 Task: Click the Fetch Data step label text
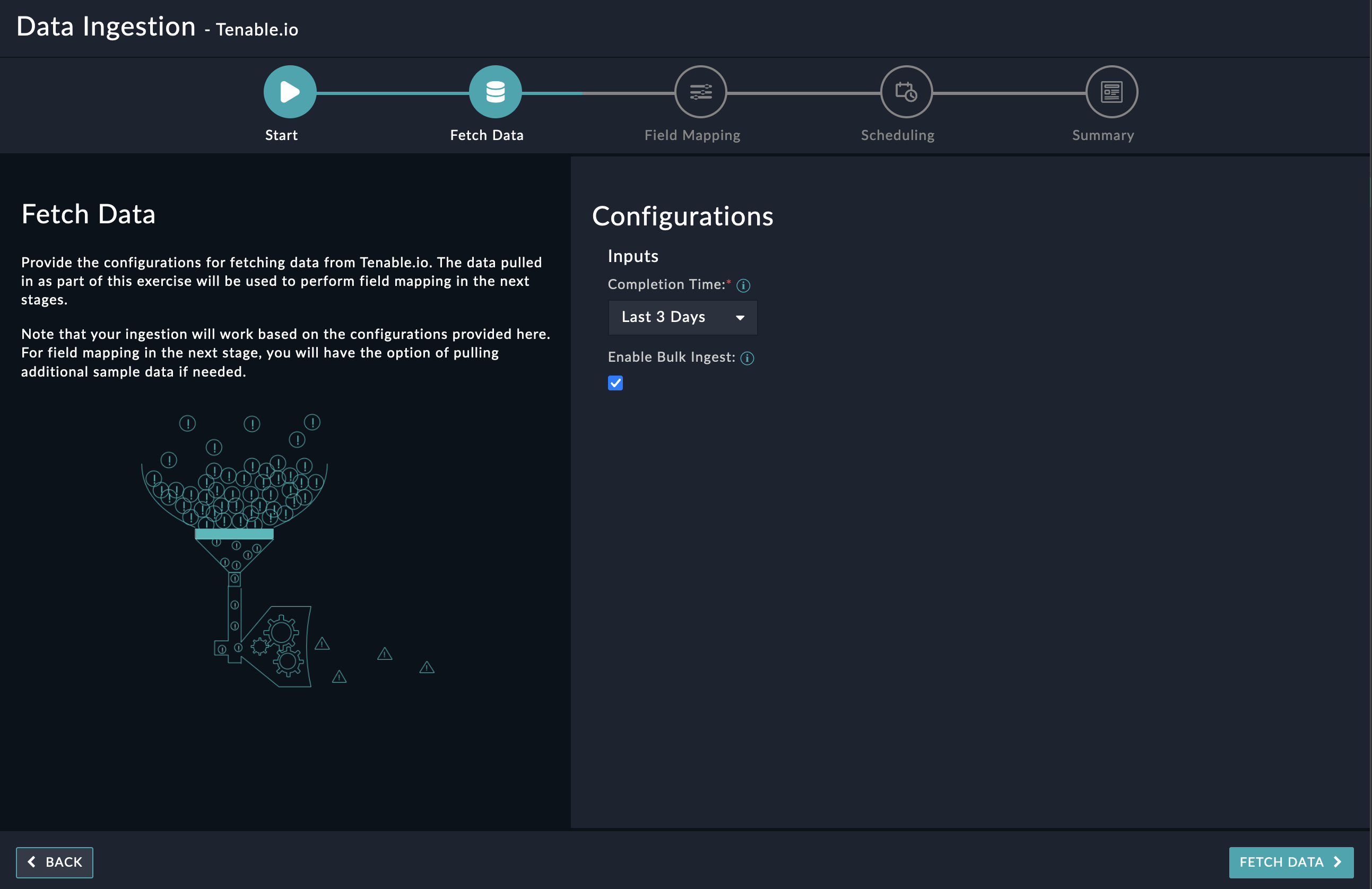click(x=487, y=135)
